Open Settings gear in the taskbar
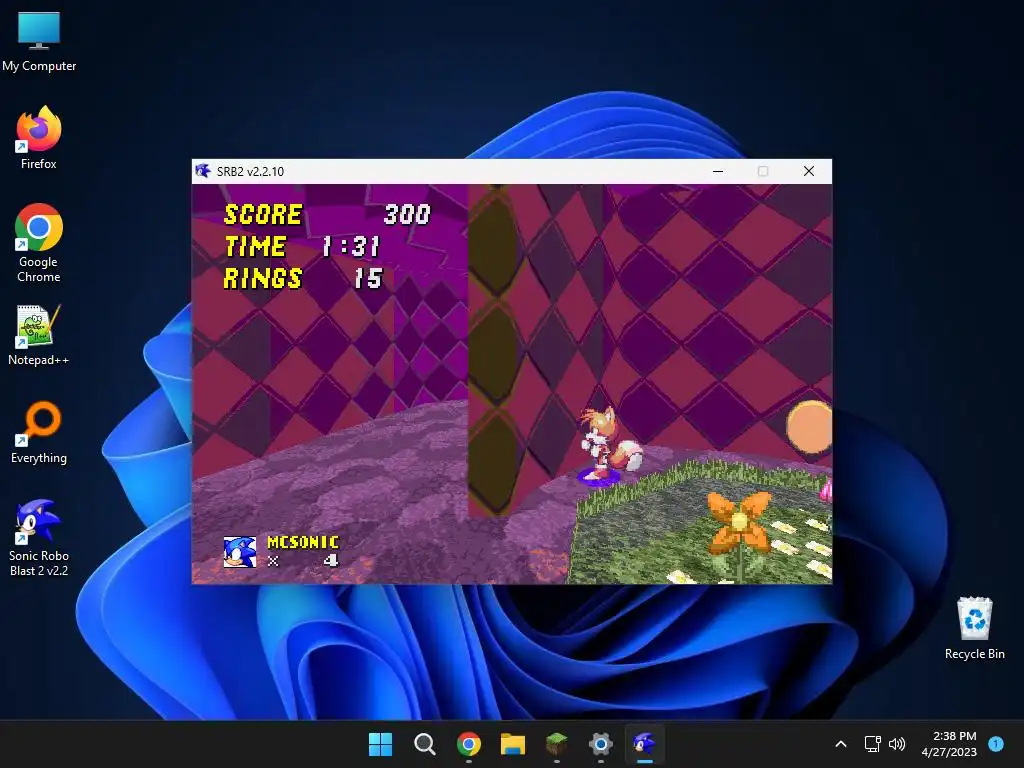 coord(600,744)
